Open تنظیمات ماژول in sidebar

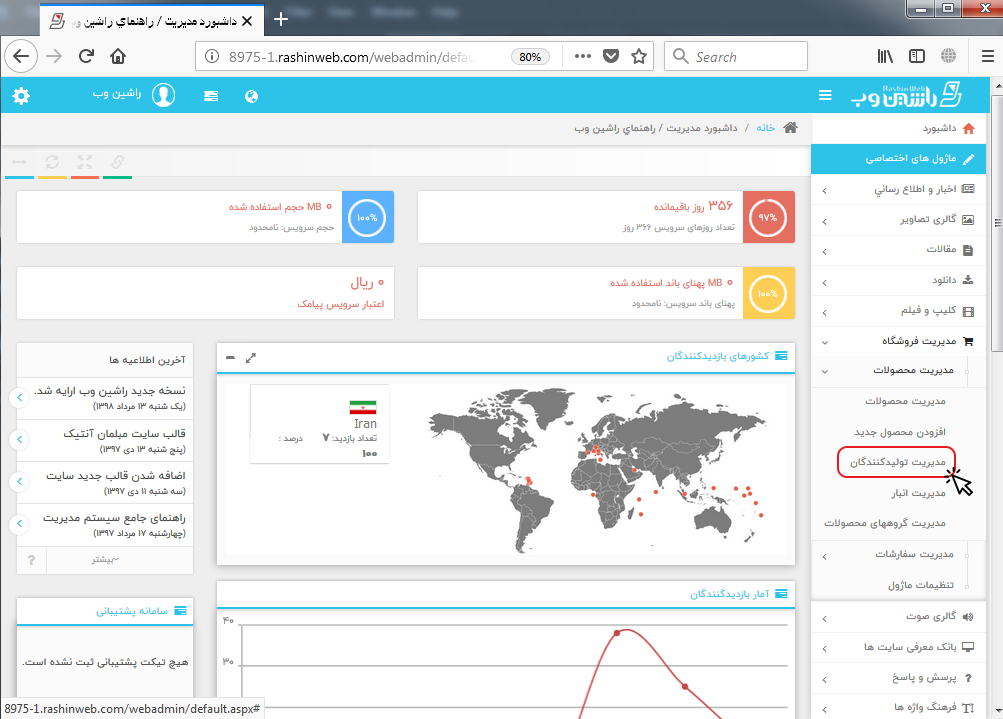pyautogui.click(x=920, y=585)
